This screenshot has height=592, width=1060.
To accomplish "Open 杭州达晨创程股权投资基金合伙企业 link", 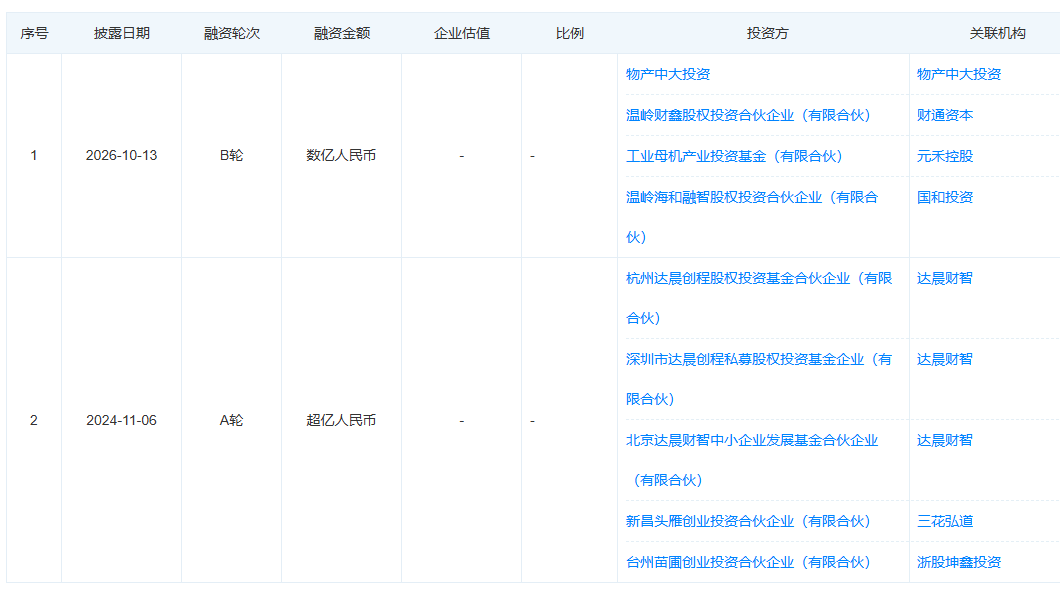I will coord(758,298).
